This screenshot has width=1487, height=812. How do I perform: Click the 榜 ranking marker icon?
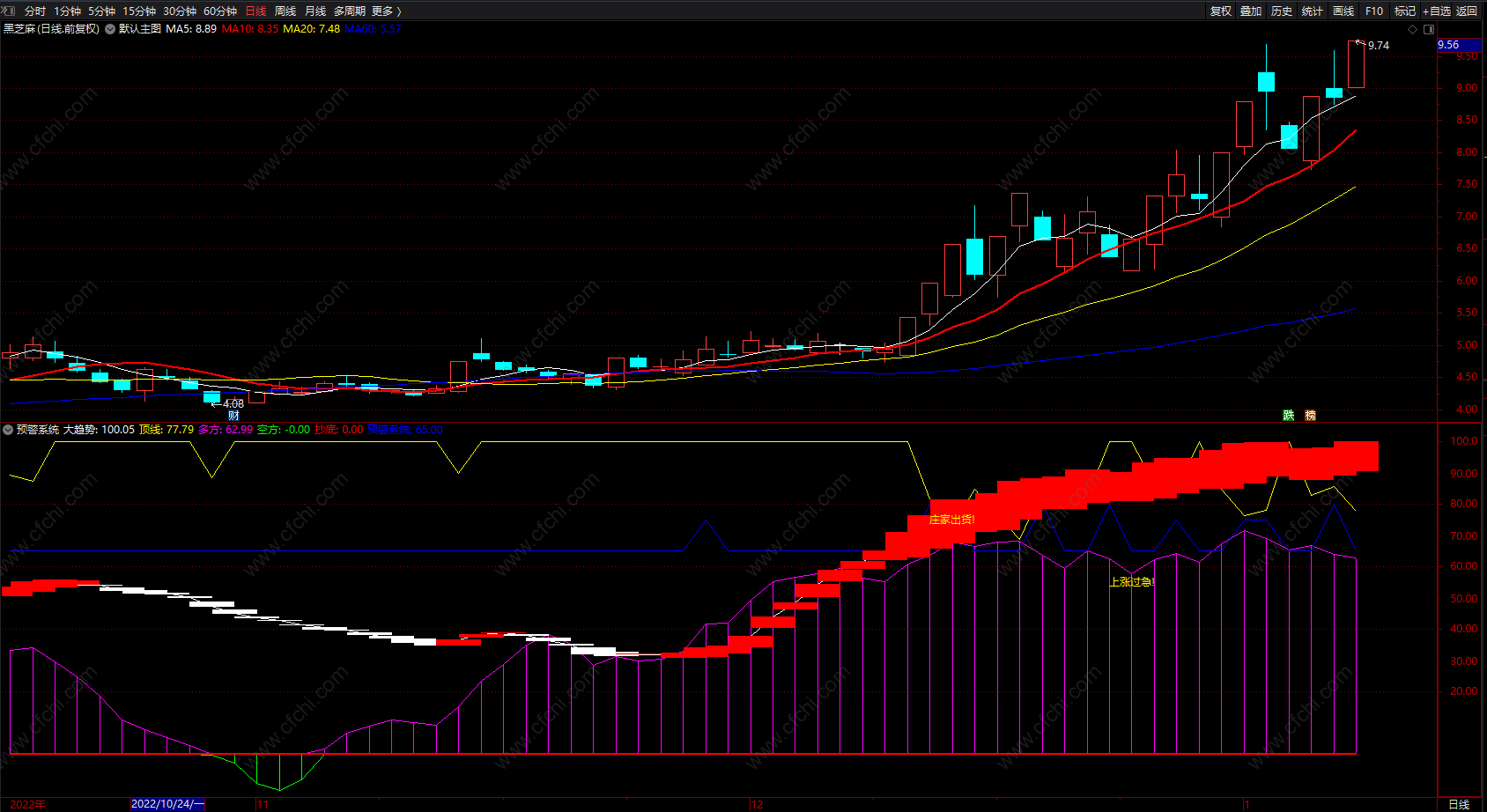pyautogui.click(x=1311, y=416)
